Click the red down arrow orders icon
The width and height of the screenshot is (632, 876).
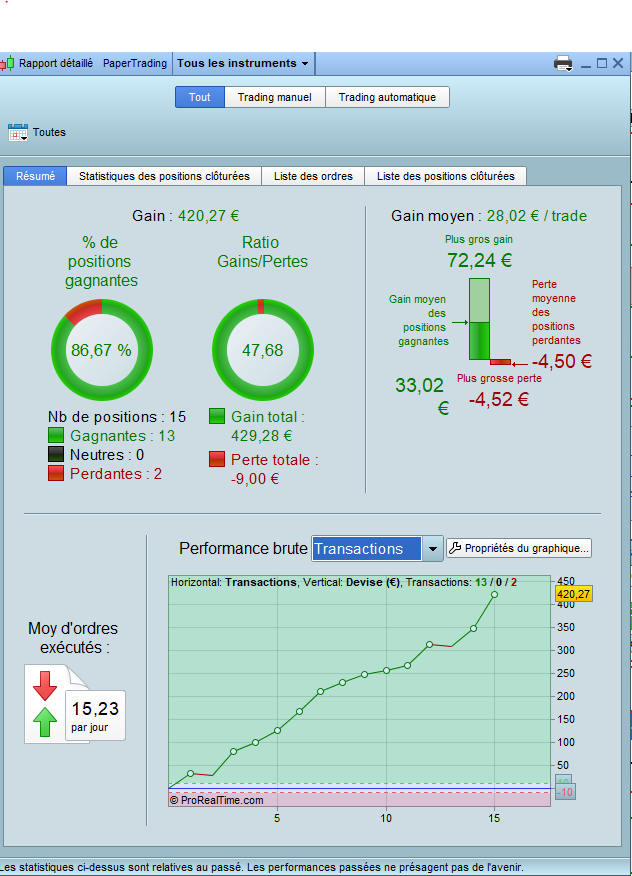coord(45,685)
